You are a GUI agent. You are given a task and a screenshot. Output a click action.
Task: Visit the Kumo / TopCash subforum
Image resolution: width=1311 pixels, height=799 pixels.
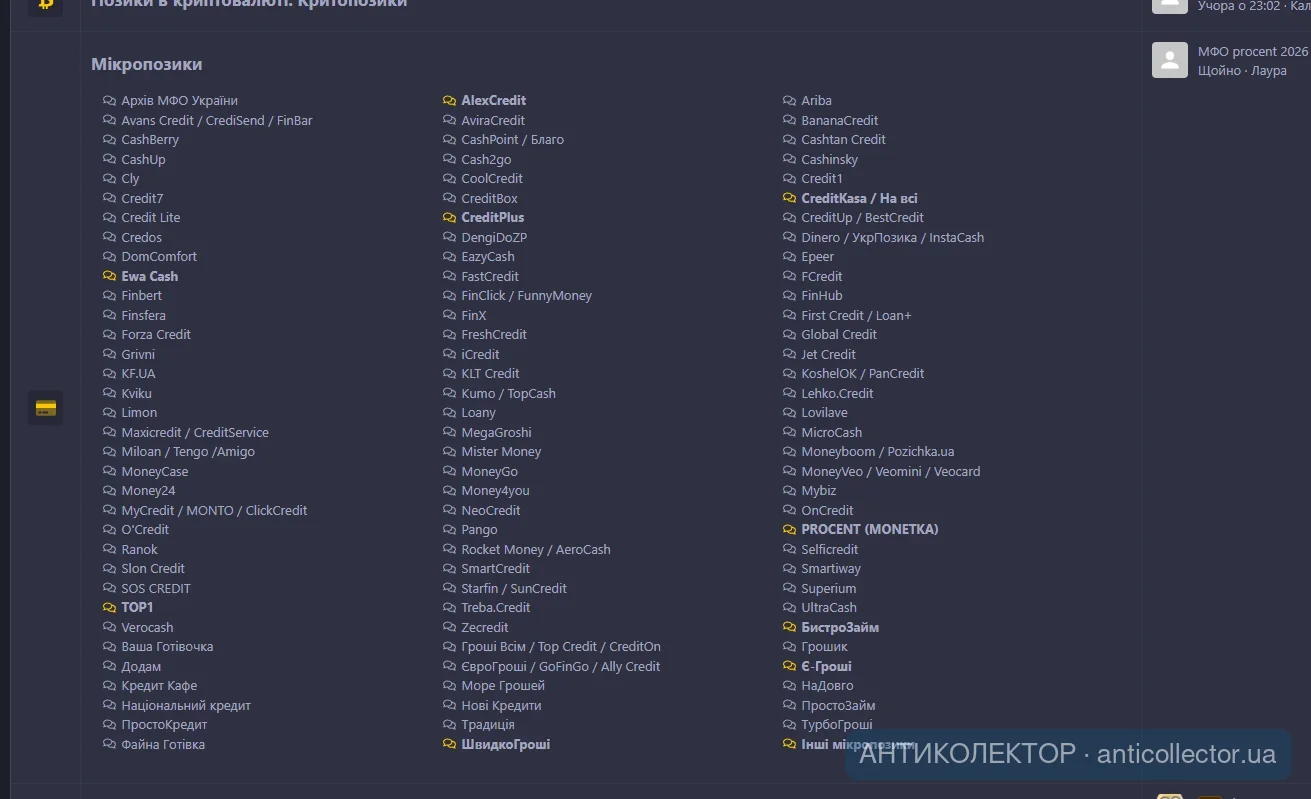(508, 394)
